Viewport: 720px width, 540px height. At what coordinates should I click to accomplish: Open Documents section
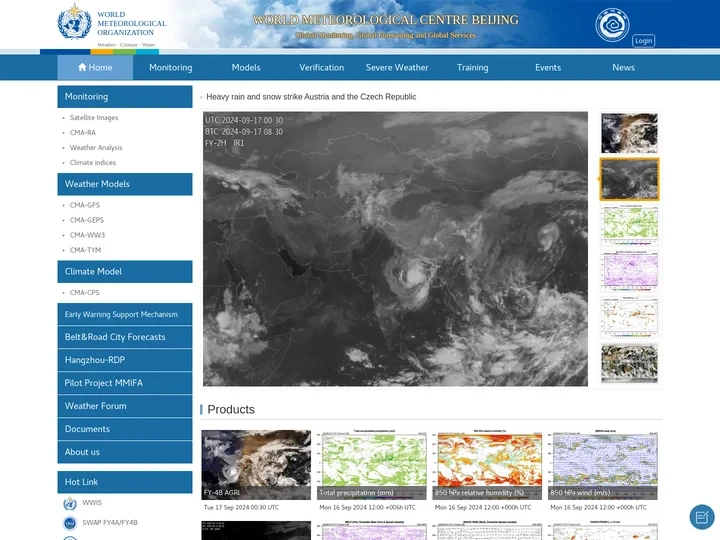[x=125, y=429]
